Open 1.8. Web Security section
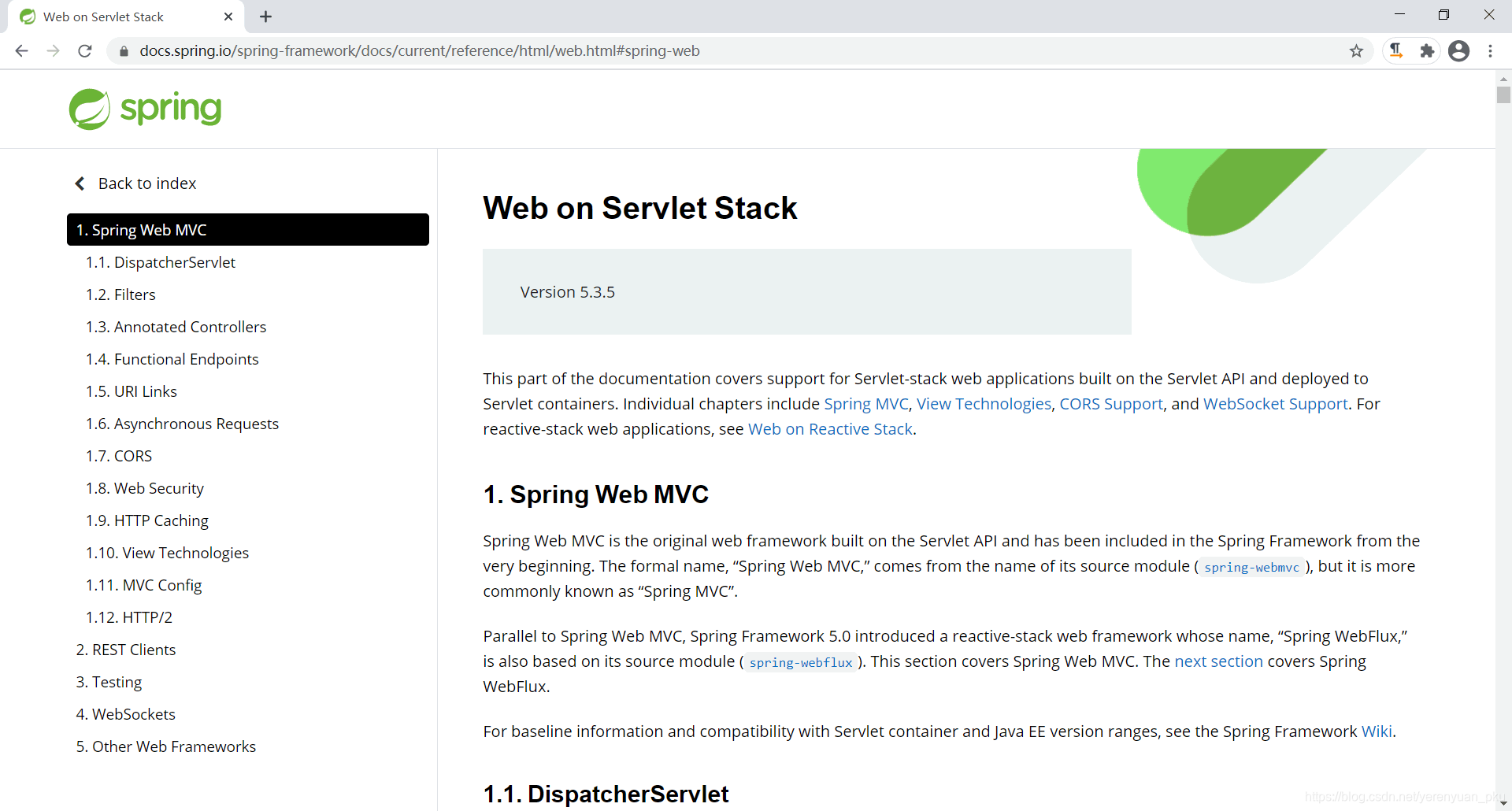This screenshot has height=811, width=1512. click(x=145, y=488)
